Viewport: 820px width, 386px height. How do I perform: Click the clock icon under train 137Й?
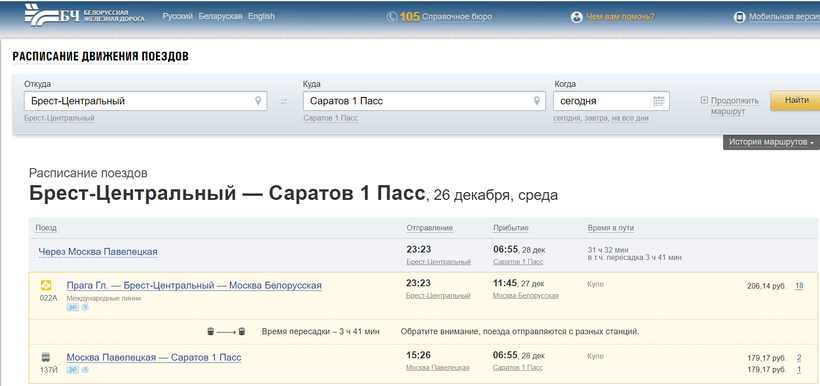85,370
